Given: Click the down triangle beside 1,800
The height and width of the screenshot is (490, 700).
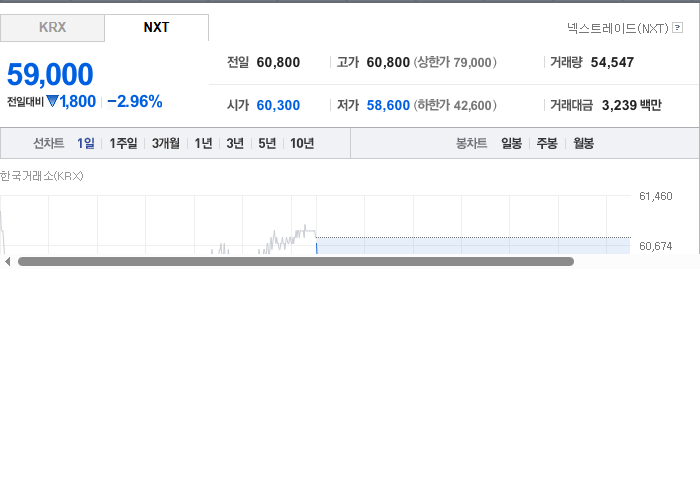Looking at the screenshot, I should [52, 101].
